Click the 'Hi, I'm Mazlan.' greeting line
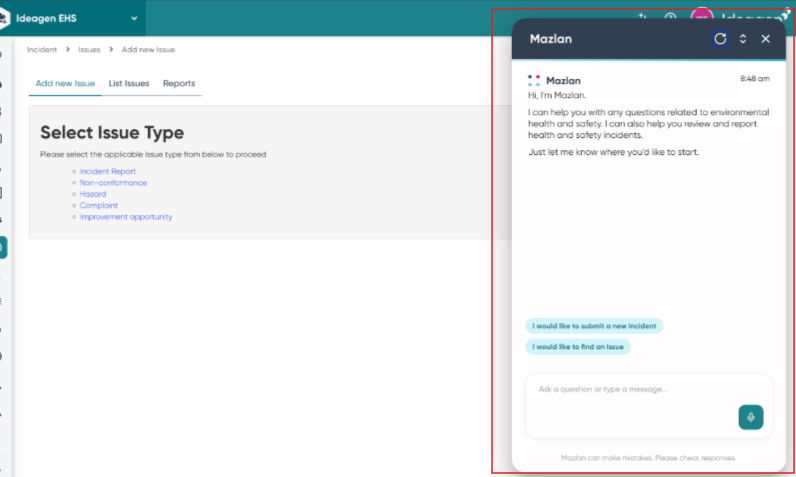Viewport: 796px width, 477px height. pyautogui.click(x=557, y=95)
